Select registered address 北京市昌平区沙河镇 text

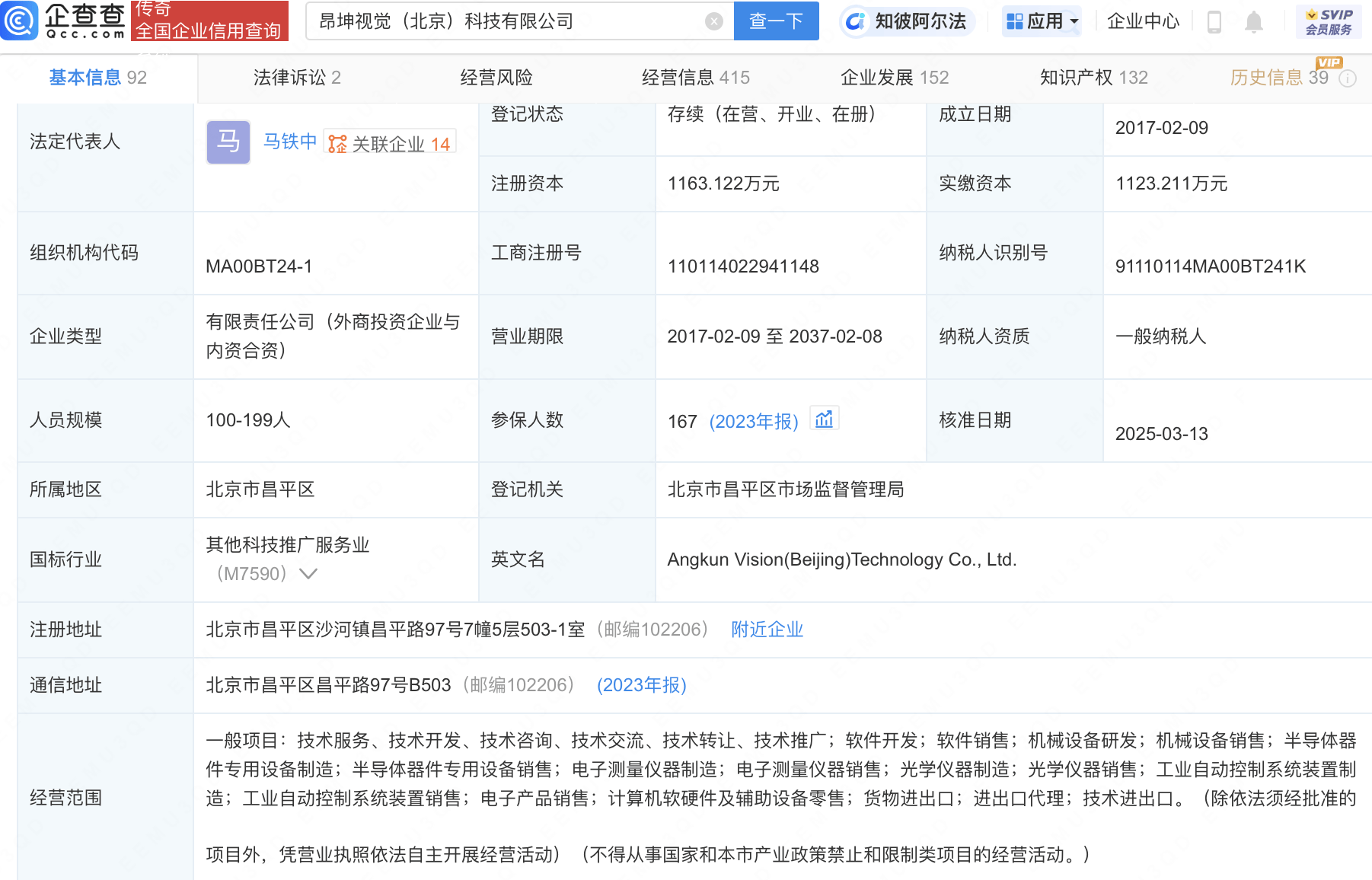point(395,630)
